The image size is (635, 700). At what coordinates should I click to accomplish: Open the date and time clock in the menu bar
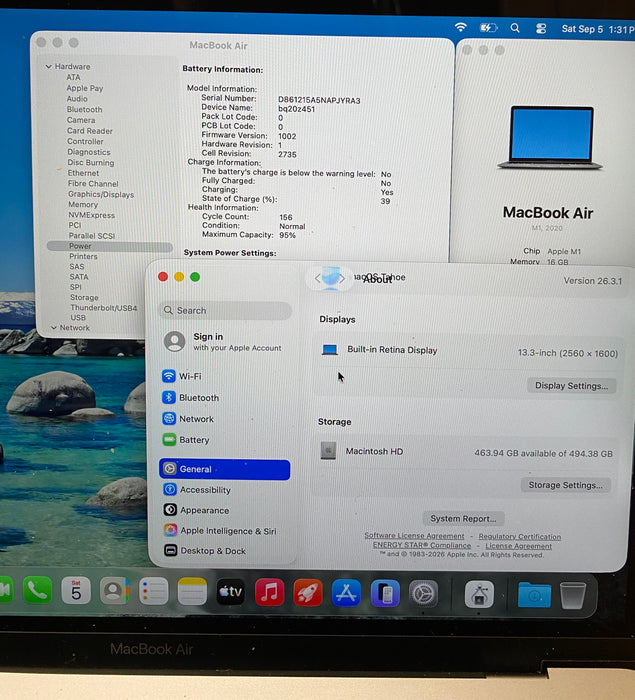point(598,29)
